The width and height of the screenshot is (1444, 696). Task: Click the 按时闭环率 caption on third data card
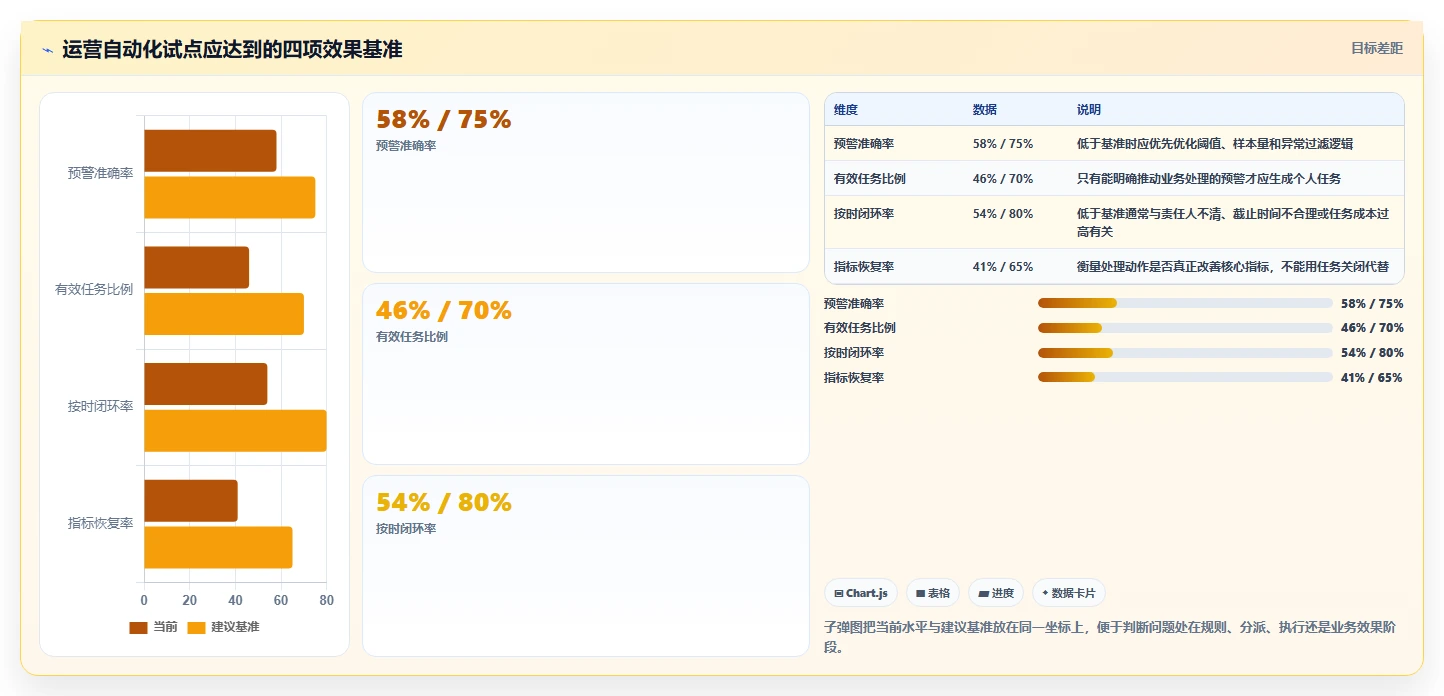pos(406,529)
